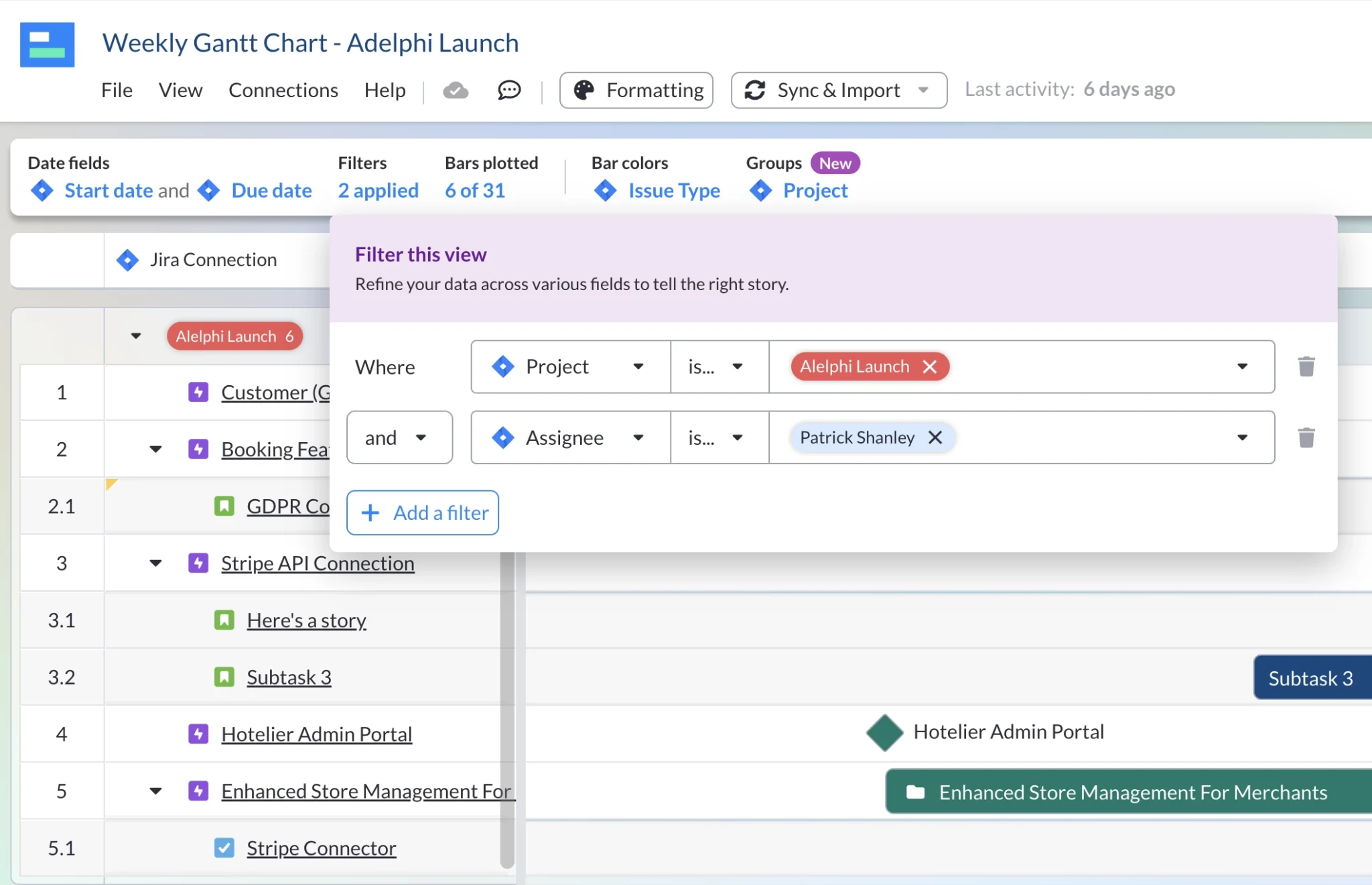Image resolution: width=1372 pixels, height=885 pixels.
Task: Click the epic icon beside Customer row
Action: (x=198, y=392)
